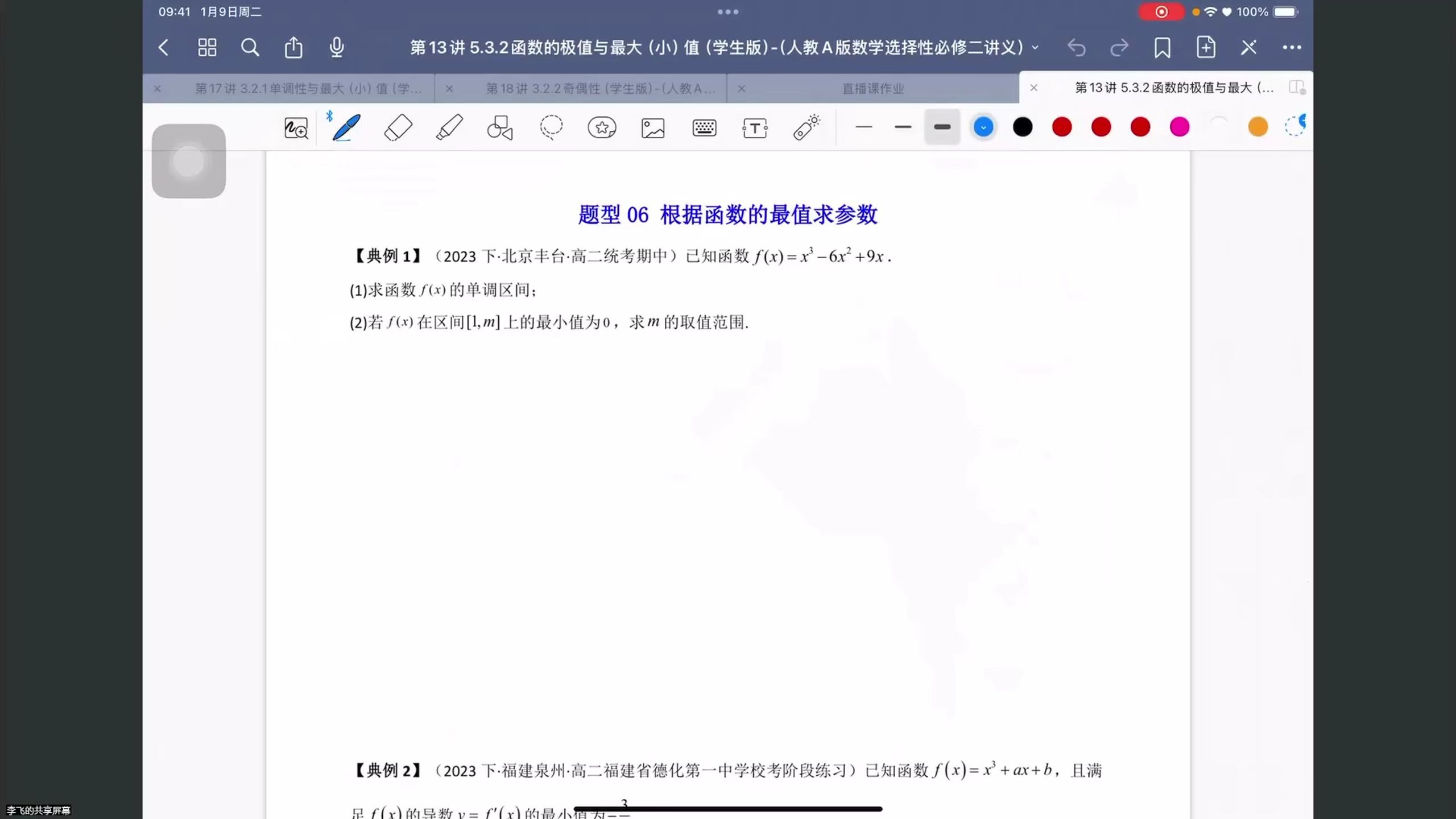Open the elements sticker tool
Image resolution: width=1456 pixels, height=819 pixels.
pos(602,127)
